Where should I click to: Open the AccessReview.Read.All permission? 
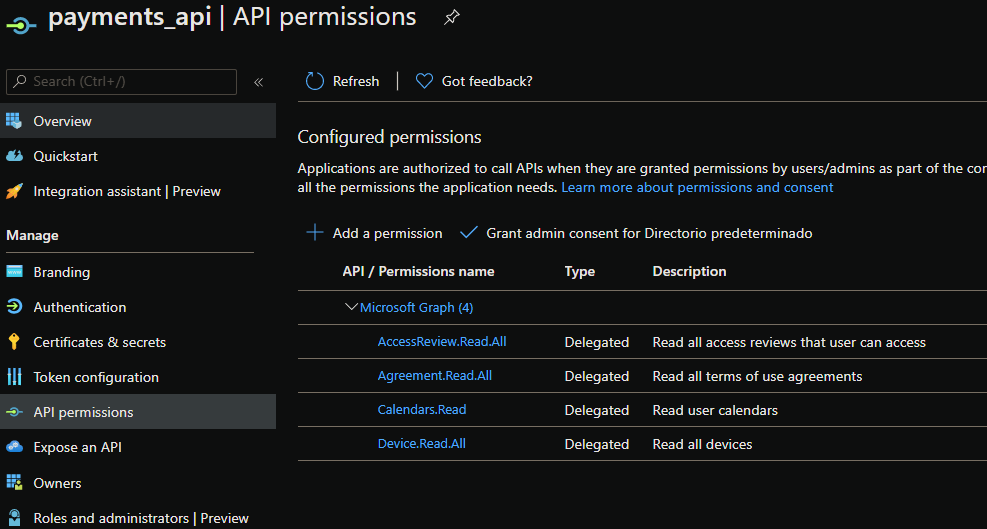click(x=442, y=342)
